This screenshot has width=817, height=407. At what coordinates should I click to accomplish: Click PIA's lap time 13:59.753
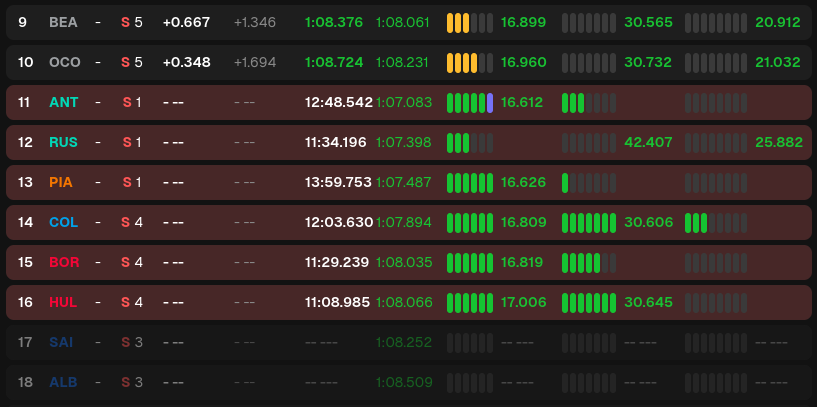click(338, 182)
